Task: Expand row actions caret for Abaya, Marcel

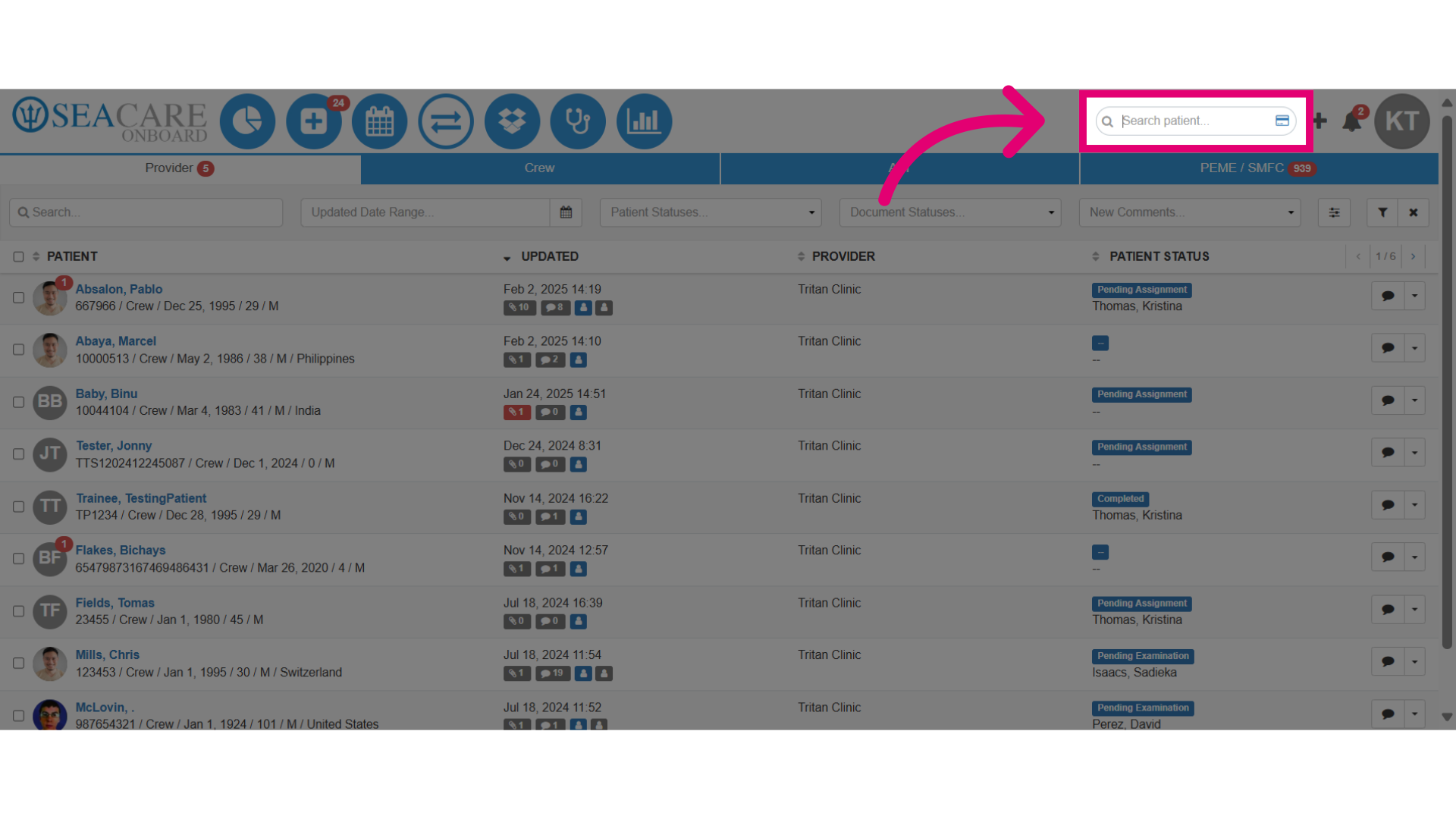Action: coord(1415,348)
